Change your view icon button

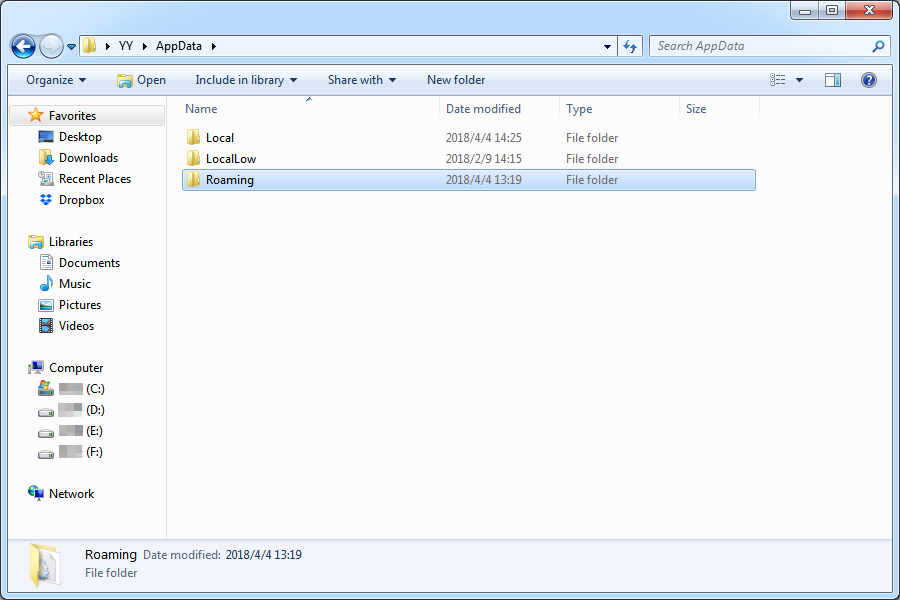[778, 80]
